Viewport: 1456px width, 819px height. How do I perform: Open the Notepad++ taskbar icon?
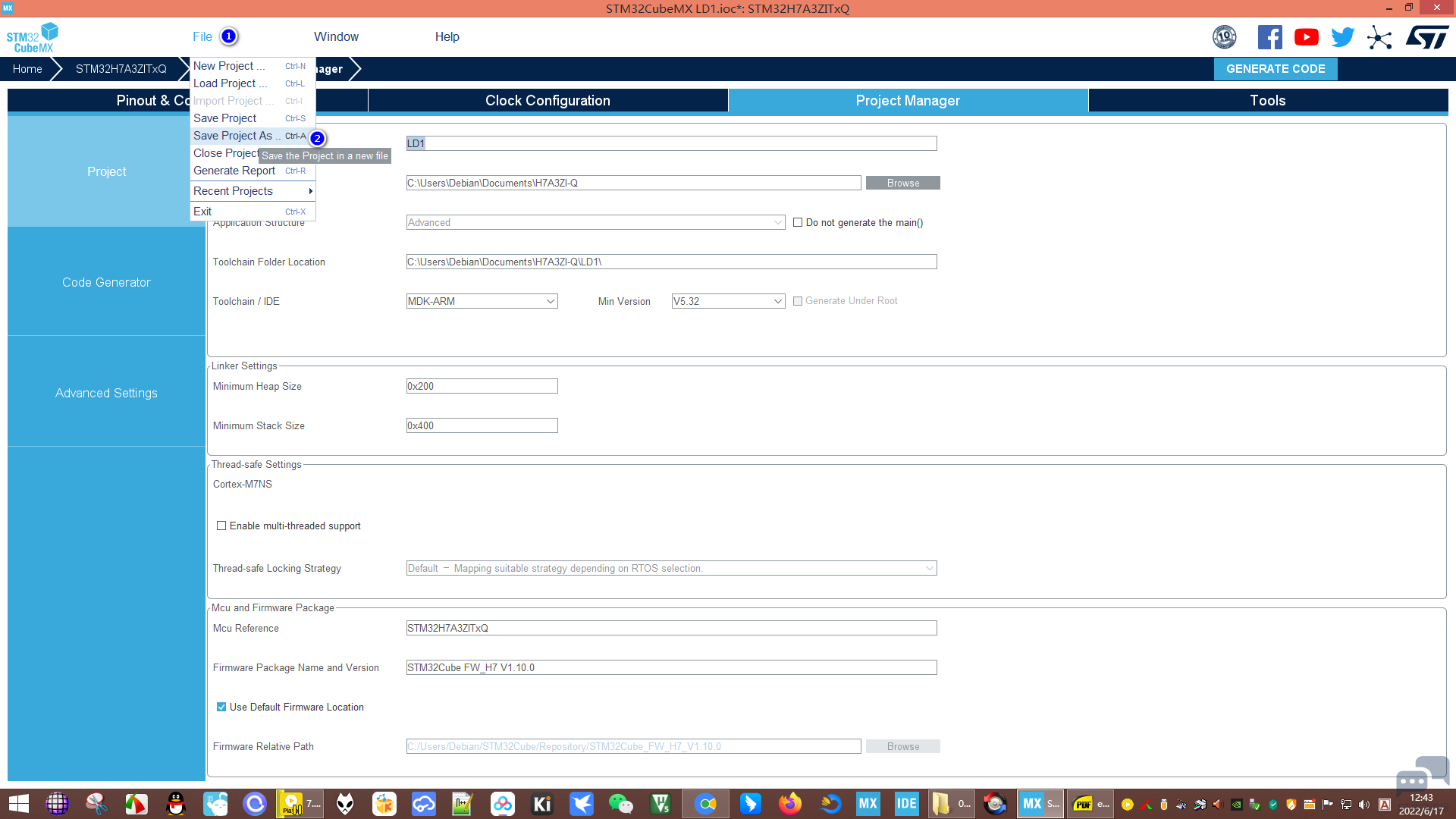click(x=463, y=804)
